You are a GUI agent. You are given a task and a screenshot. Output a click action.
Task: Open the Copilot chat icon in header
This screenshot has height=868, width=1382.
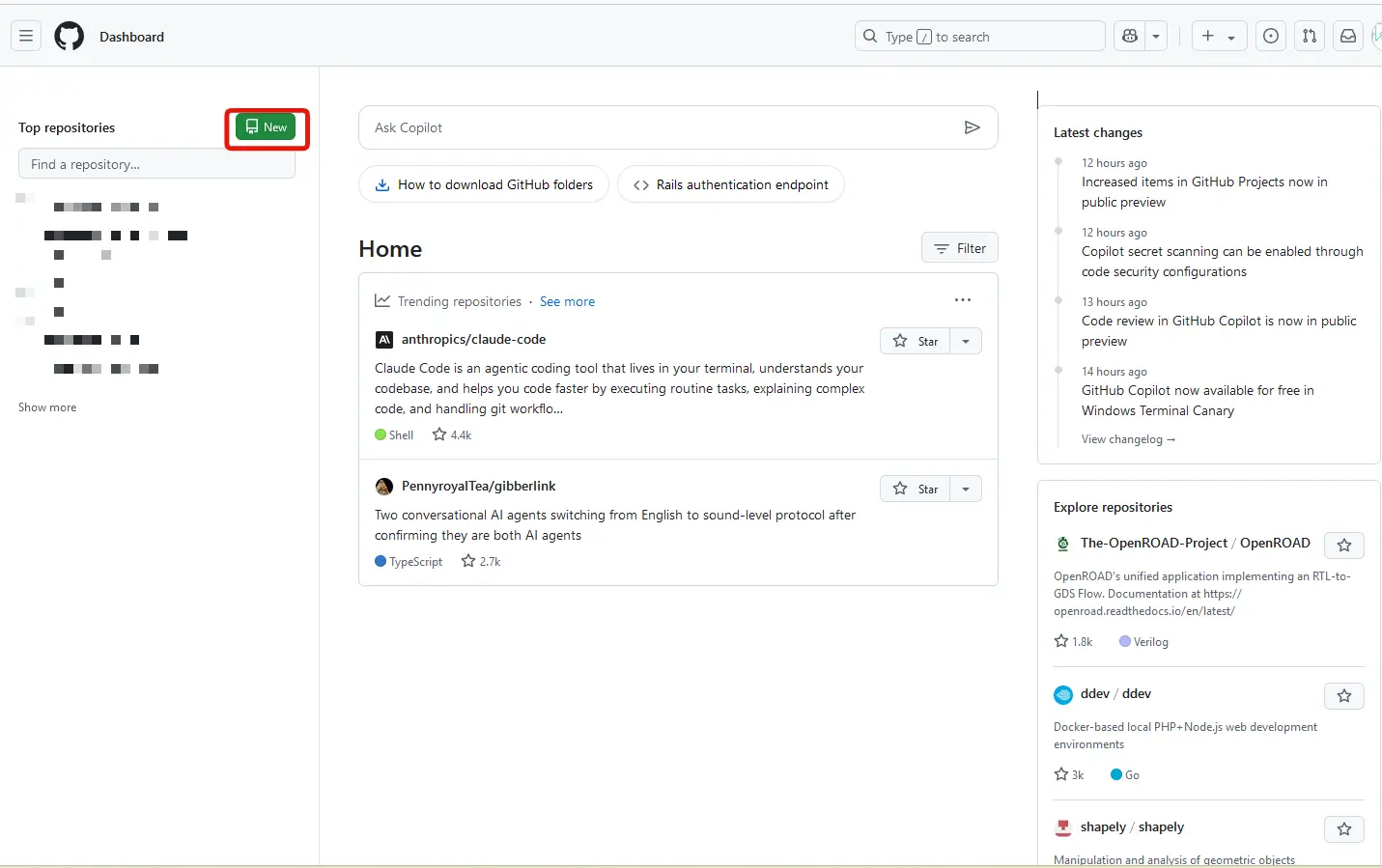[x=1129, y=37]
